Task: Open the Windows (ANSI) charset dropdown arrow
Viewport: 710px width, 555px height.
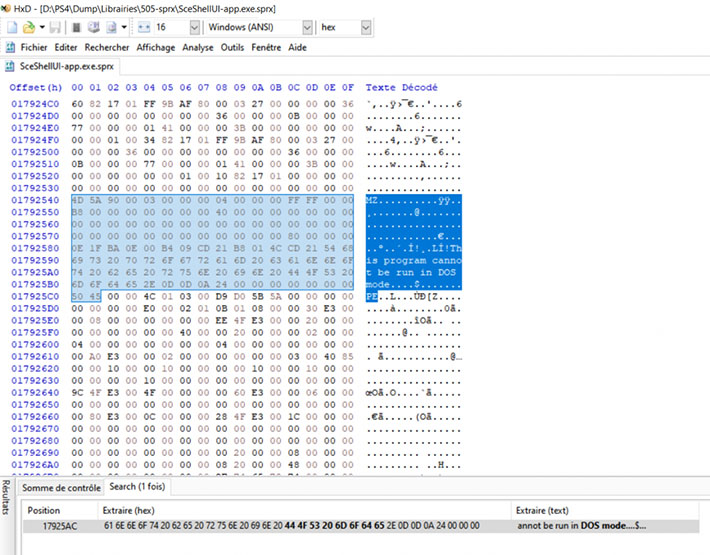Action: (x=307, y=28)
